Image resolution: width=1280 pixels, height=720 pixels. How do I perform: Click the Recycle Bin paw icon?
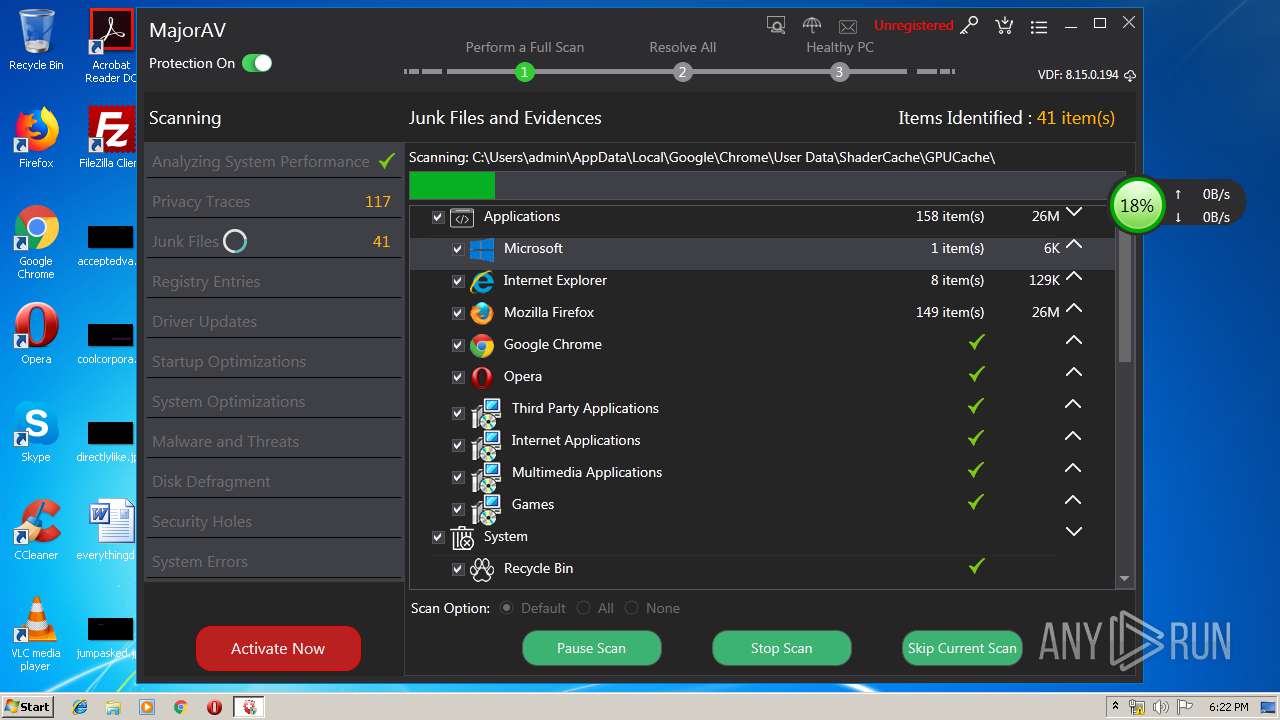click(x=482, y=569)
